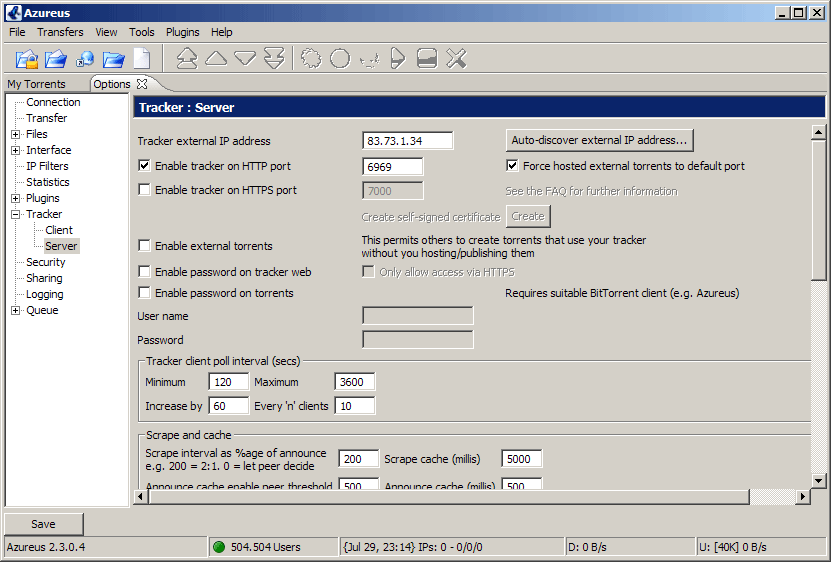Click the Tracker external IP address field
This screenshot has height=562, width=831.
pos(408,140)
